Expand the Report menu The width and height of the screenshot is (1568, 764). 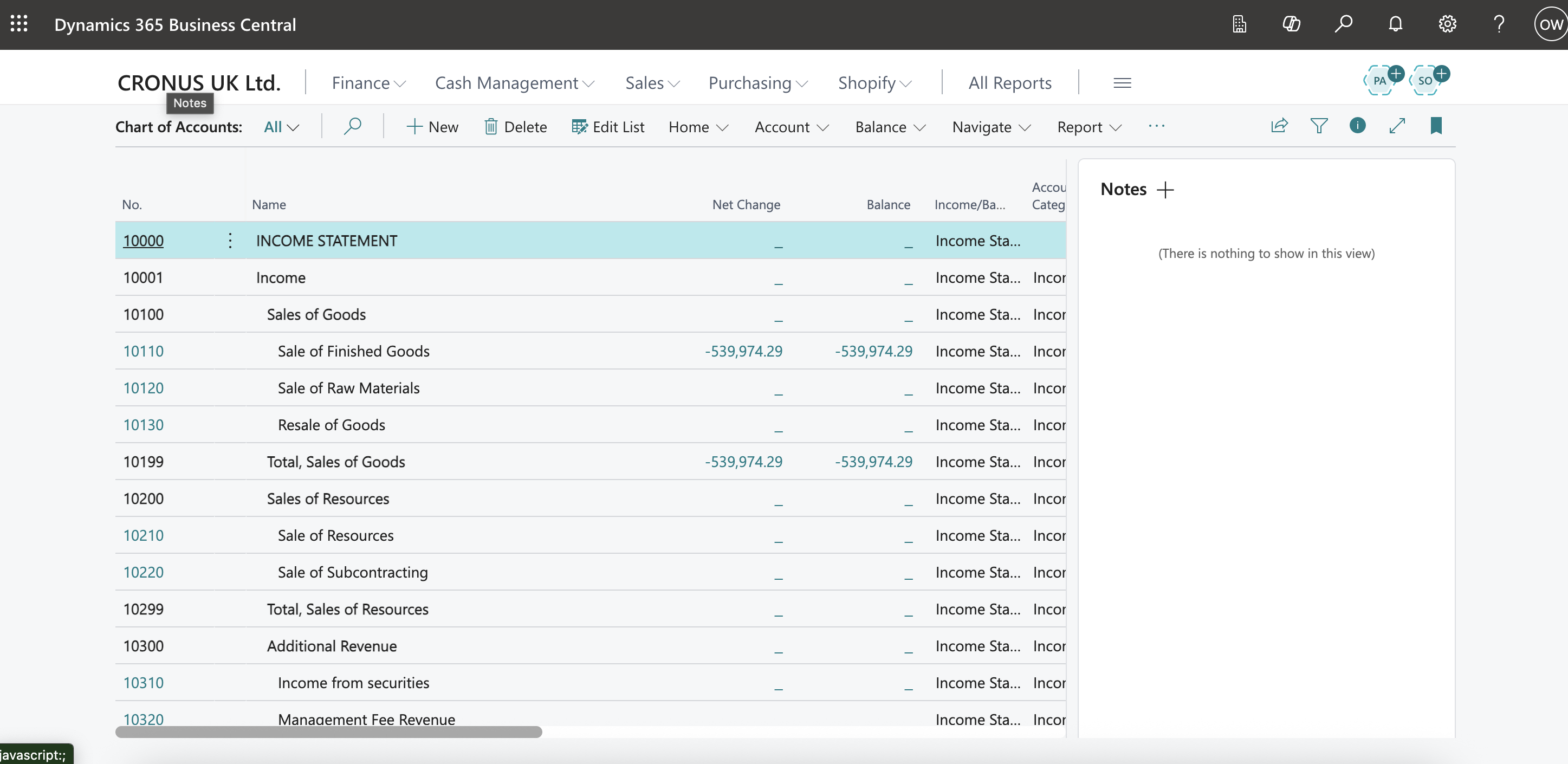click(1088, 127)
